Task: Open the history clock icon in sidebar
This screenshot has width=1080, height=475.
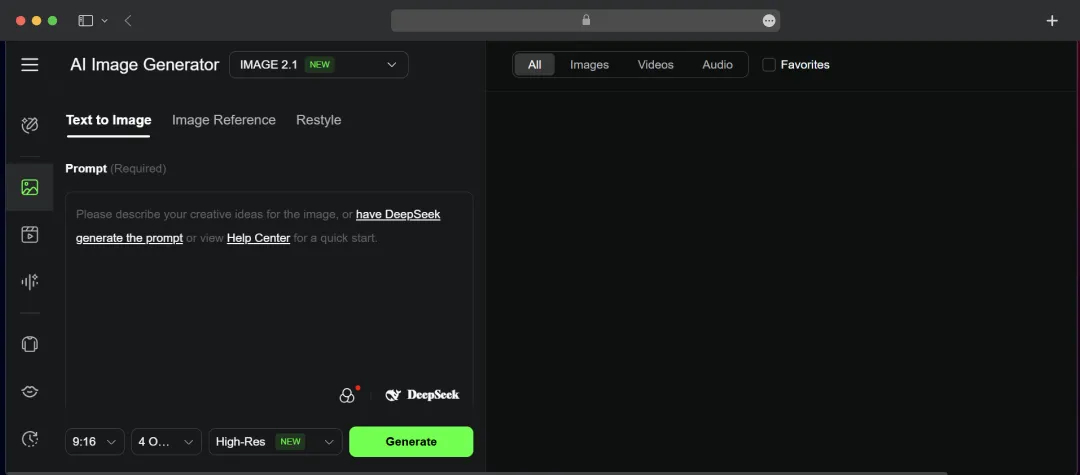Action: point(30,439)
